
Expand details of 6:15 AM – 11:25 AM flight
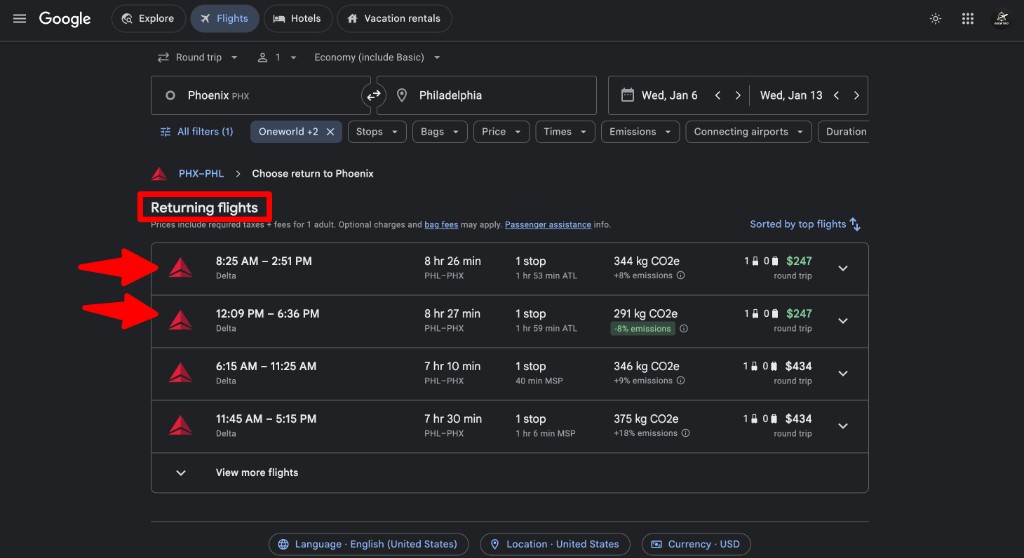(843, 374)
